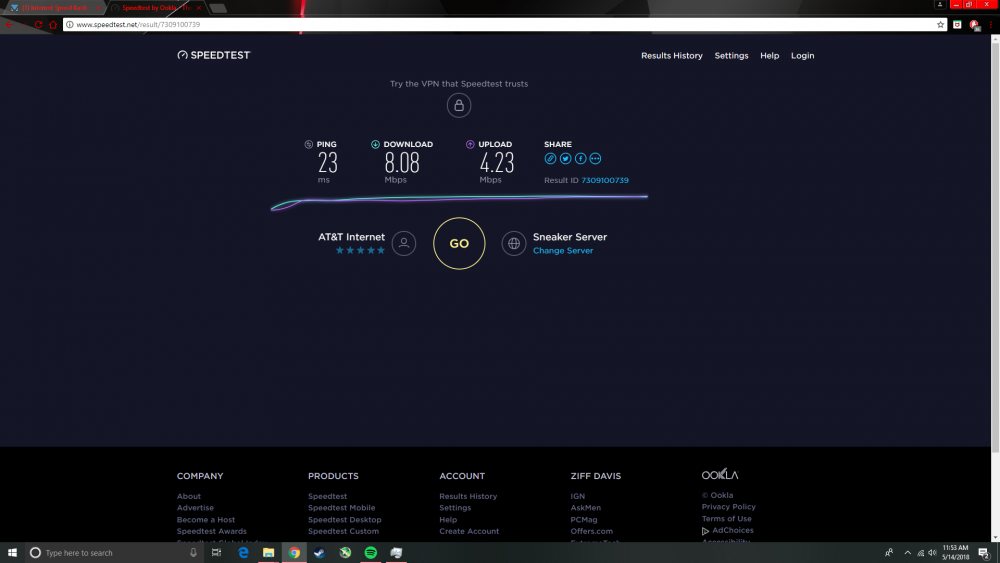Share result on Facebook

(580, 159)
